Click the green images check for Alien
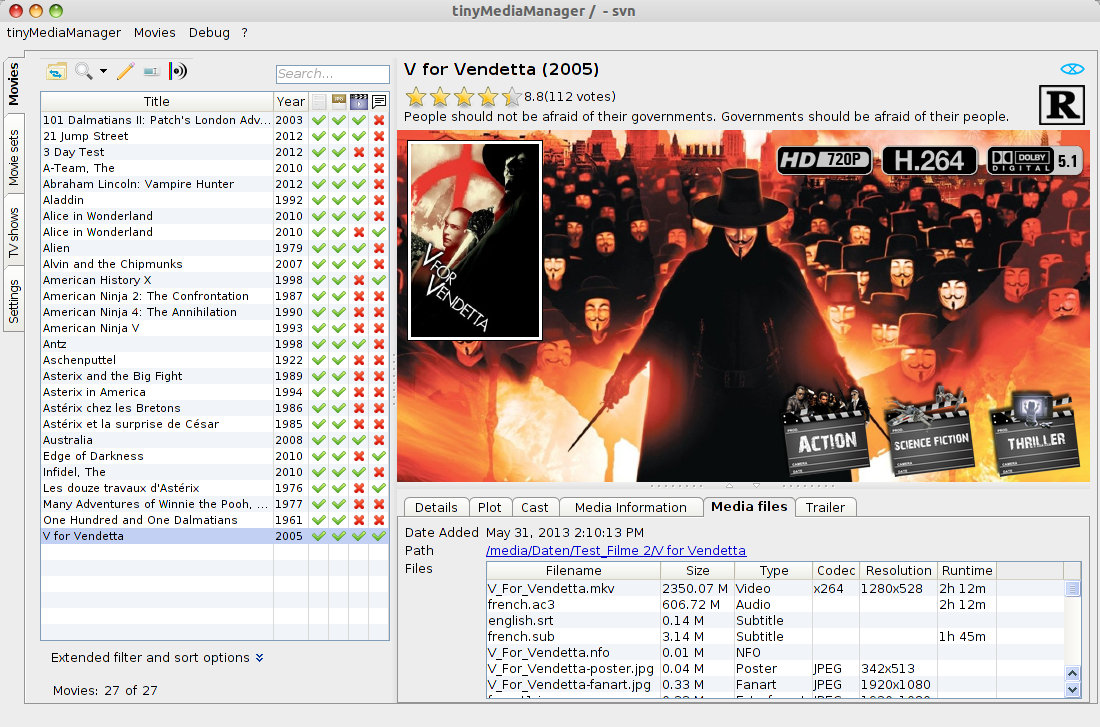 [339, 248]
